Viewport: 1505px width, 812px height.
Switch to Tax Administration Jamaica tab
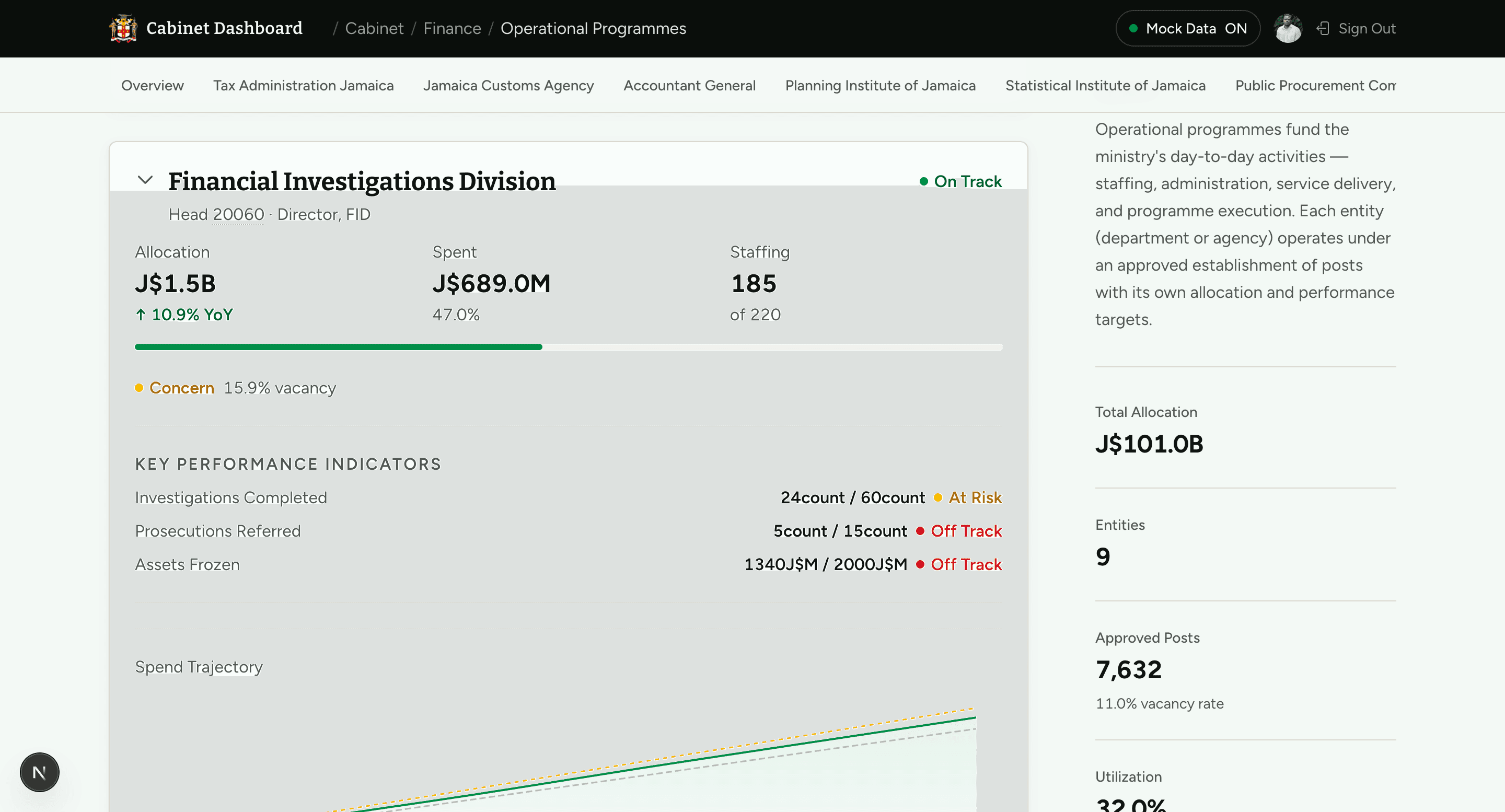[x=303, y=85]
